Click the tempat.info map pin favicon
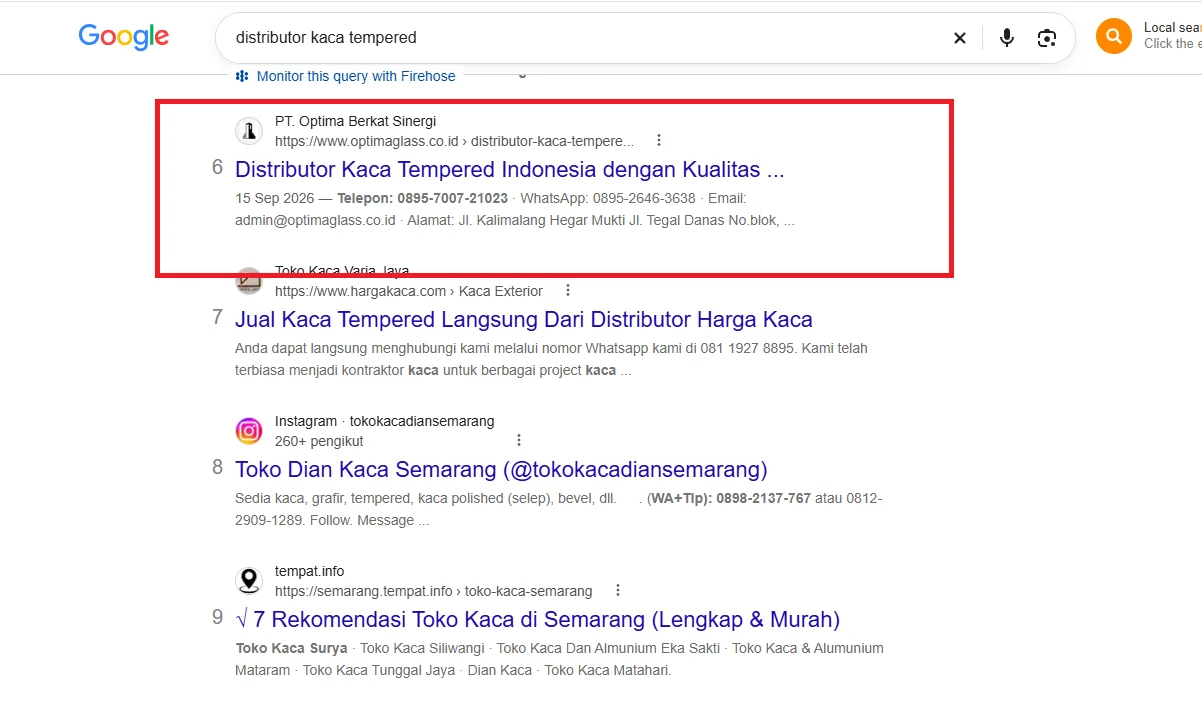The height and width of the screenshot is (702, 1202). tap(249, 581)
